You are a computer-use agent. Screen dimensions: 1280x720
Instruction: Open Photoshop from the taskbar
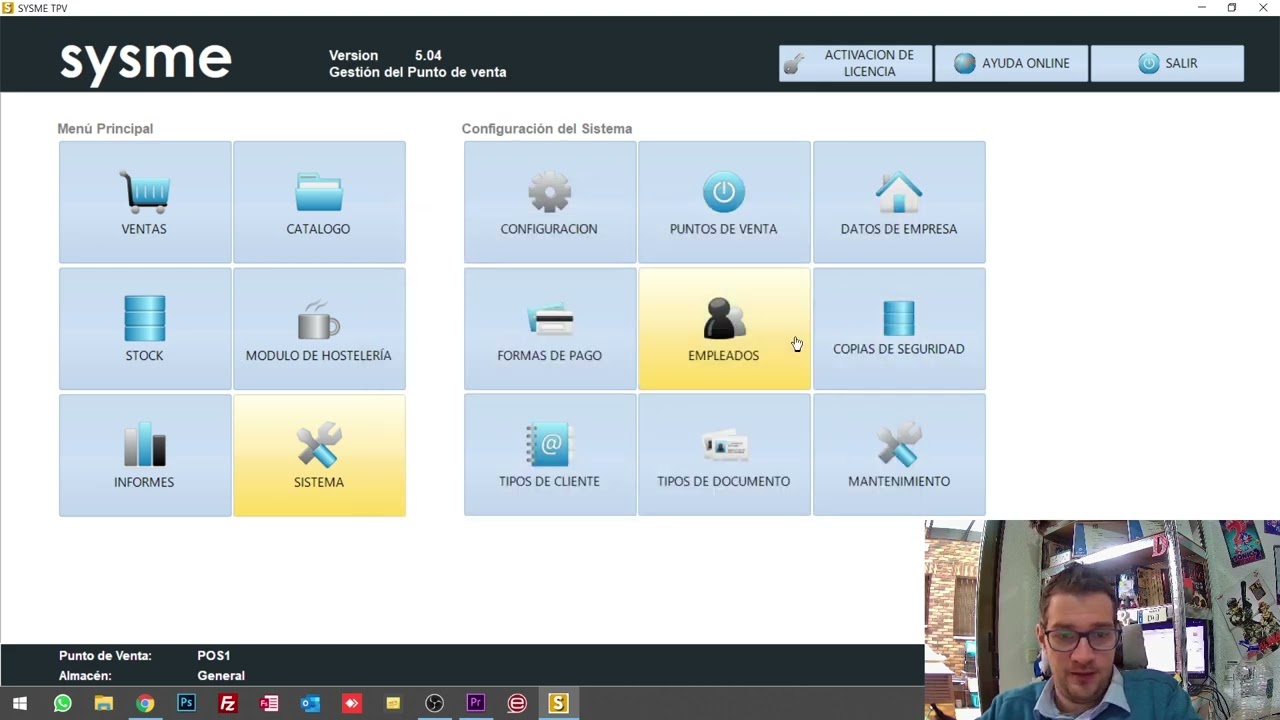coord(186,704)
